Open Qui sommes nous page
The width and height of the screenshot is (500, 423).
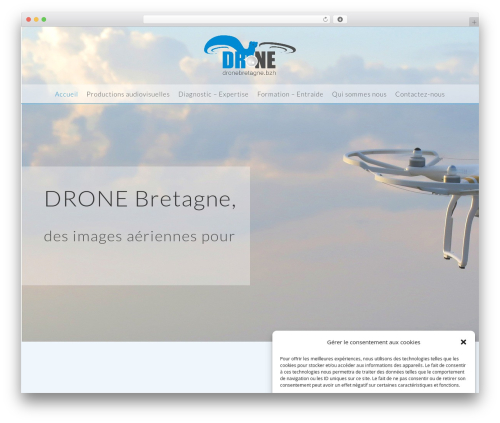[x=359, y=94]
